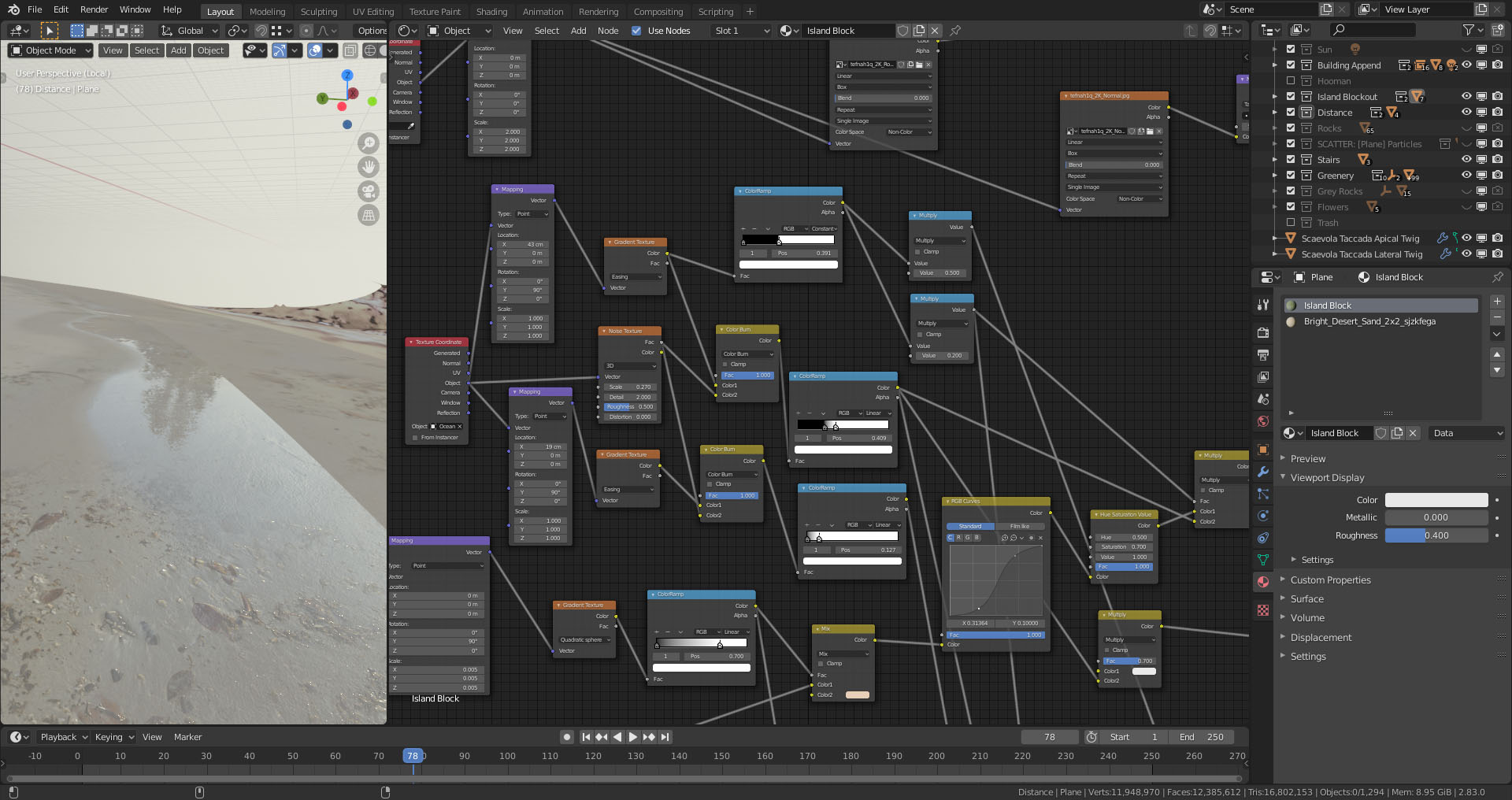Switch to the Shading workspace tab
Image resolution: width=1512 pixels, height=800 pixels.
(x=491, y=12)
